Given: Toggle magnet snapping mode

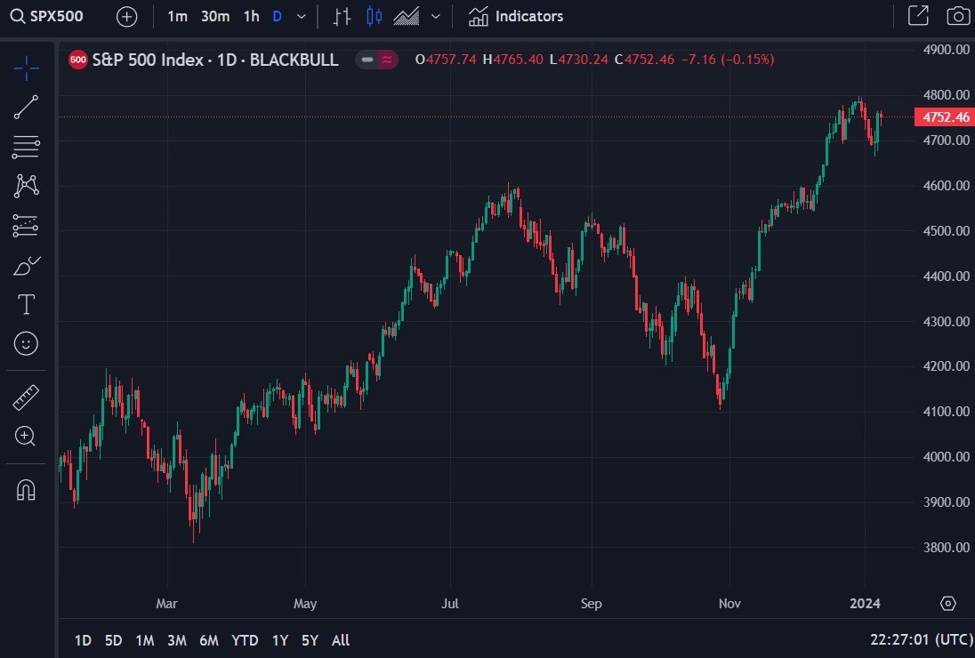Looking at the screenshot, I should click(26, 489).
